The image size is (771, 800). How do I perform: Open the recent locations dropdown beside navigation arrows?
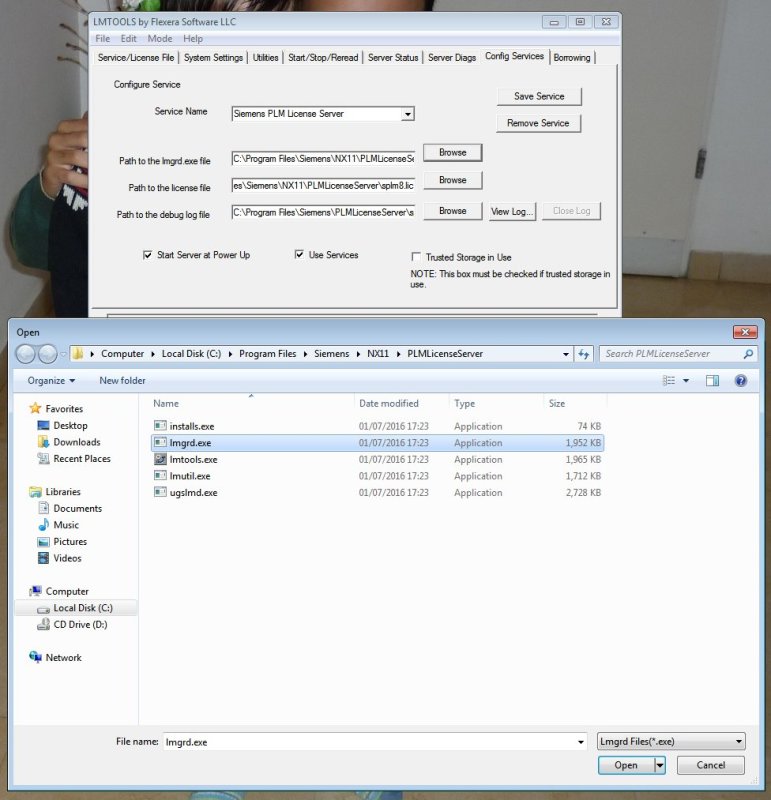click(x=63, y=354)
